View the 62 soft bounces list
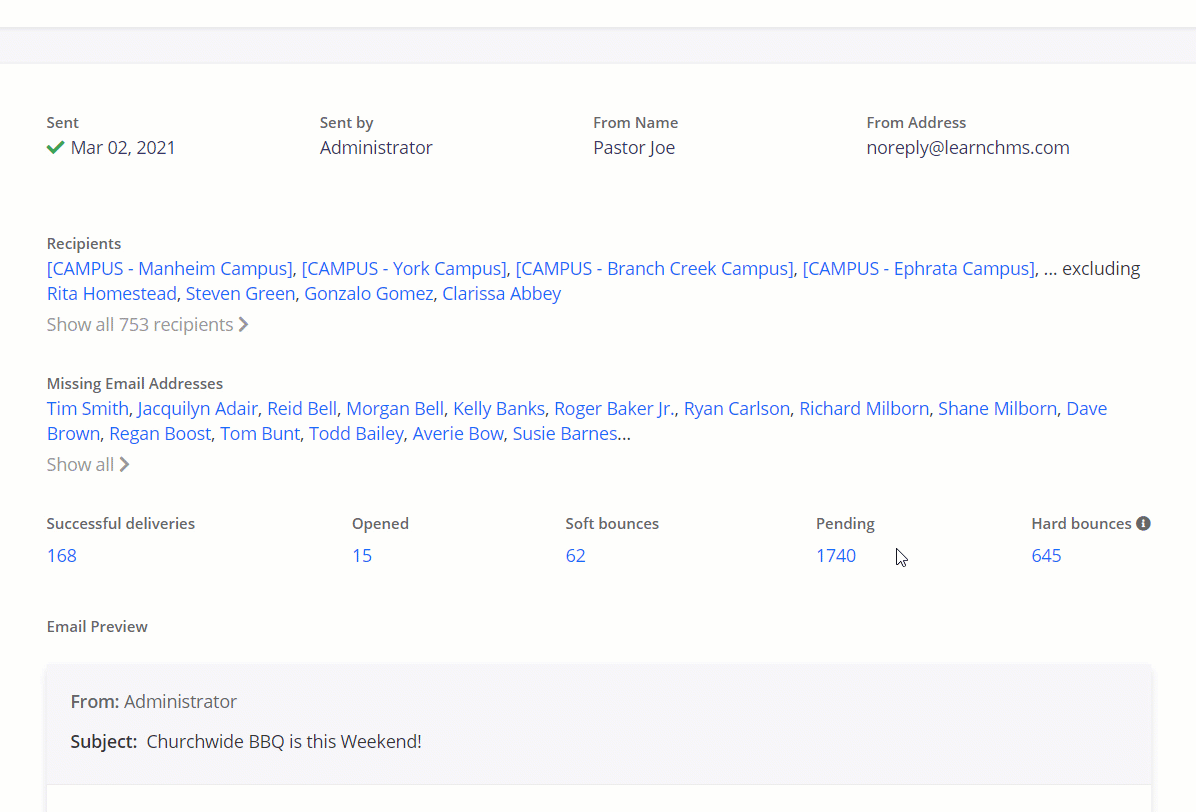Screen dimensions: 1196x812 [x=575, y=556]
